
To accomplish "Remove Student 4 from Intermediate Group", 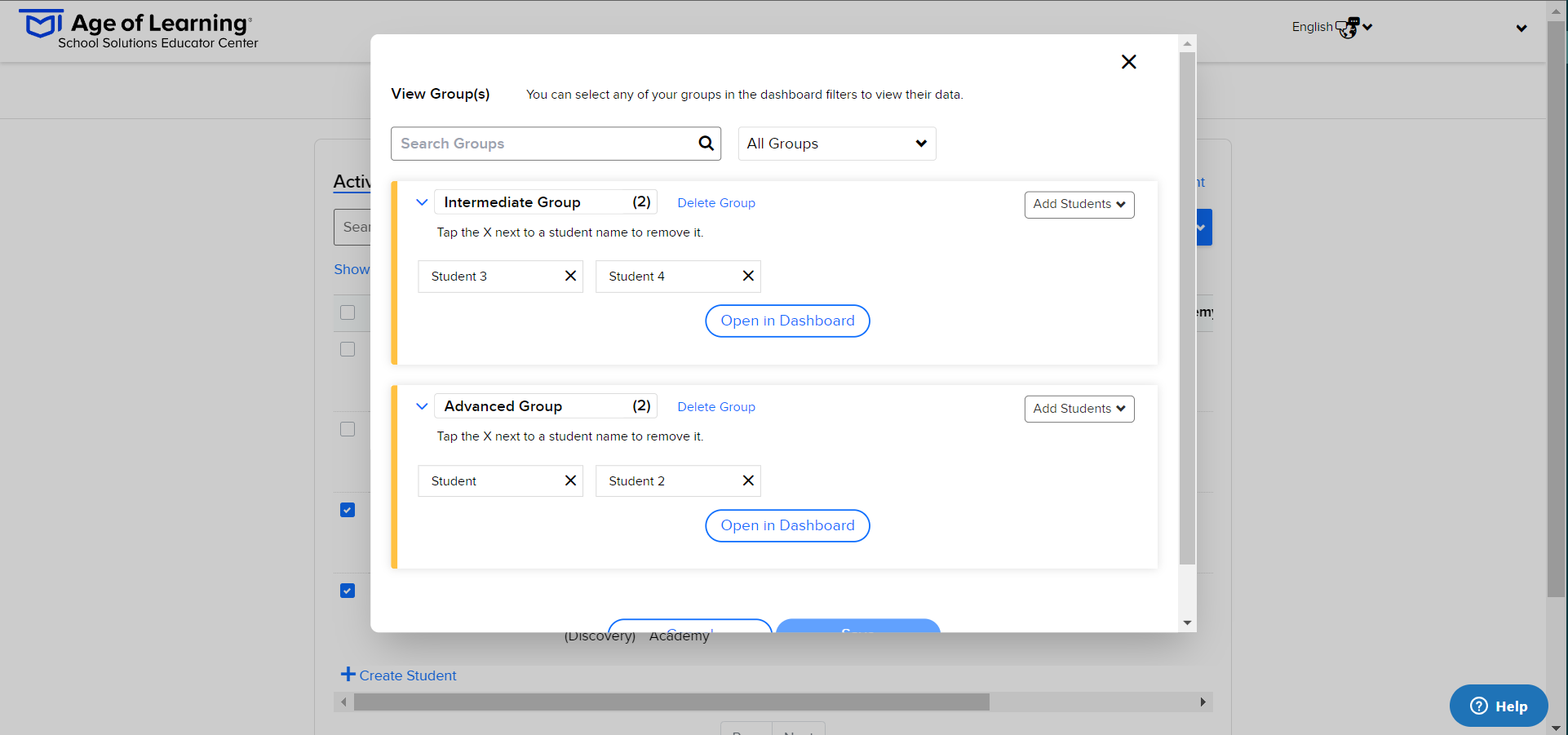I will tap(748, 276).
